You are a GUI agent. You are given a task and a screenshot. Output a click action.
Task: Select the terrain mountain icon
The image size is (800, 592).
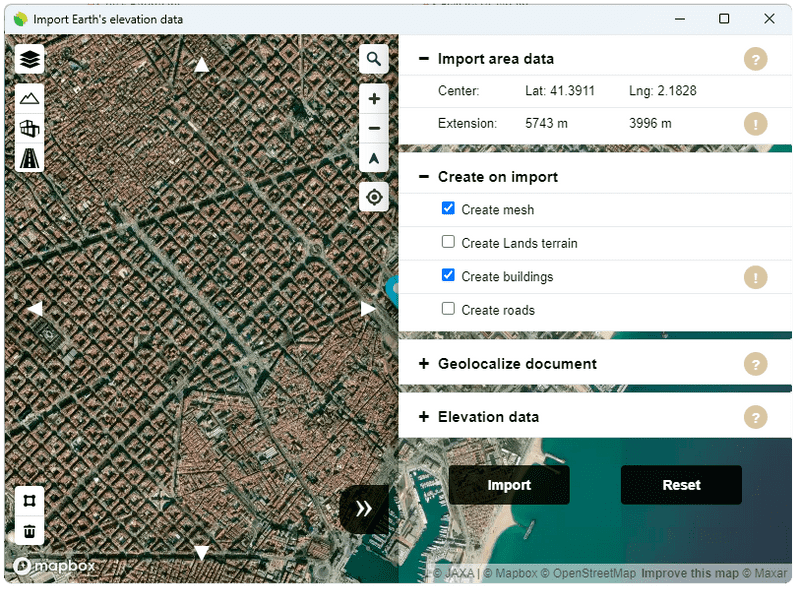click(x=30, y=98)
